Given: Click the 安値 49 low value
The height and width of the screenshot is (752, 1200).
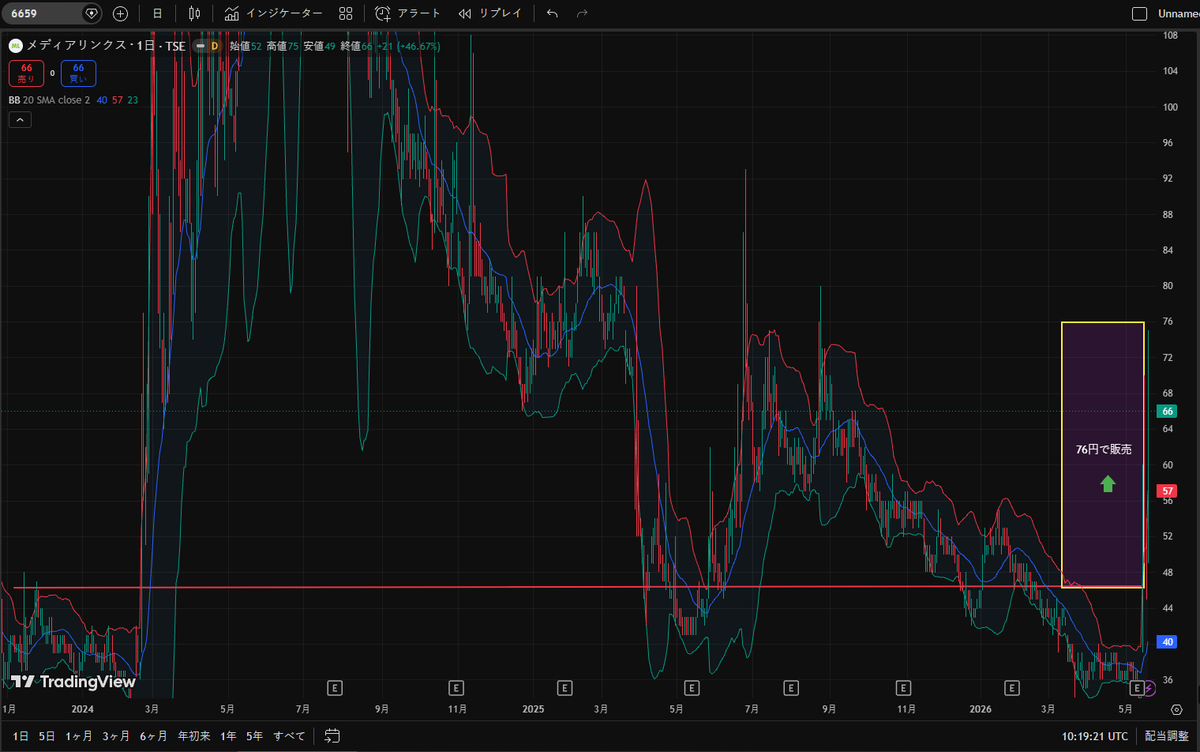Looking at the screenshot, I should point(320,46).
